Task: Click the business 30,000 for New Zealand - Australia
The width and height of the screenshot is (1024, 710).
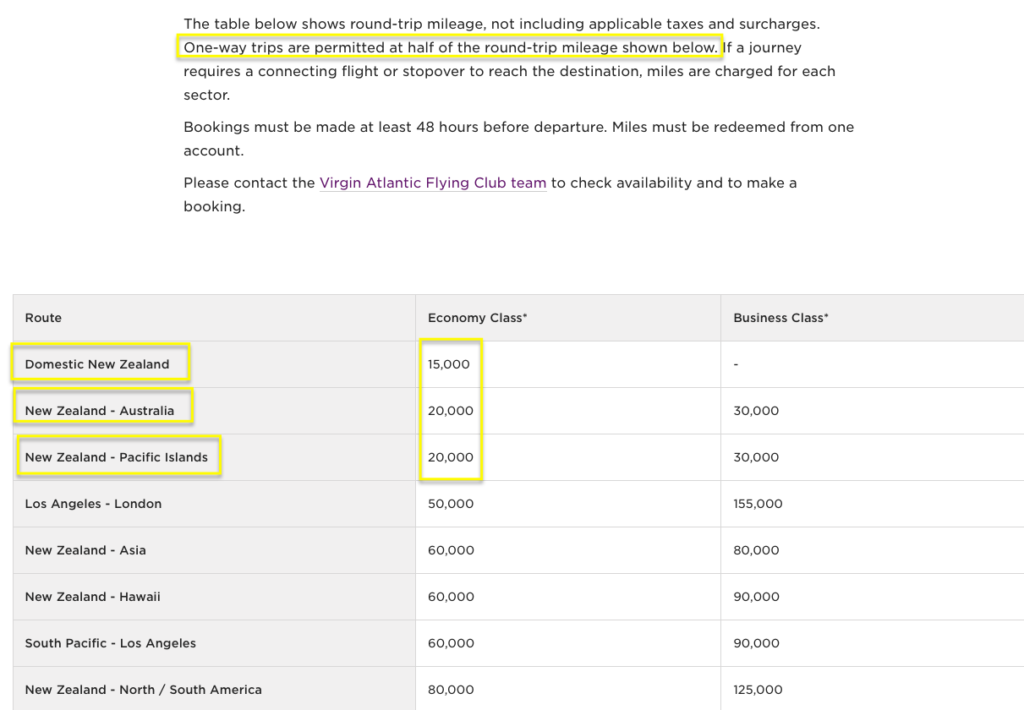Action: coord(756,411)
